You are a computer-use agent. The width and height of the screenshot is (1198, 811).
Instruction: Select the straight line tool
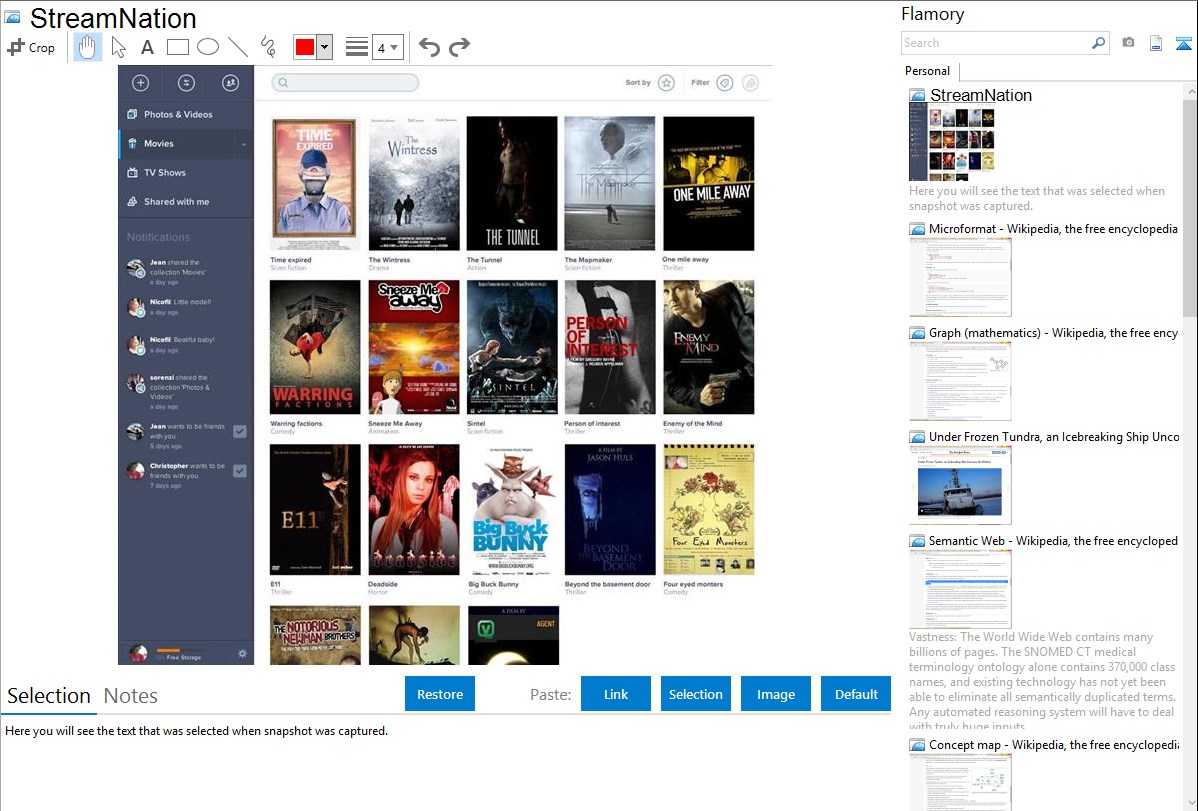(x=238, y=47)
